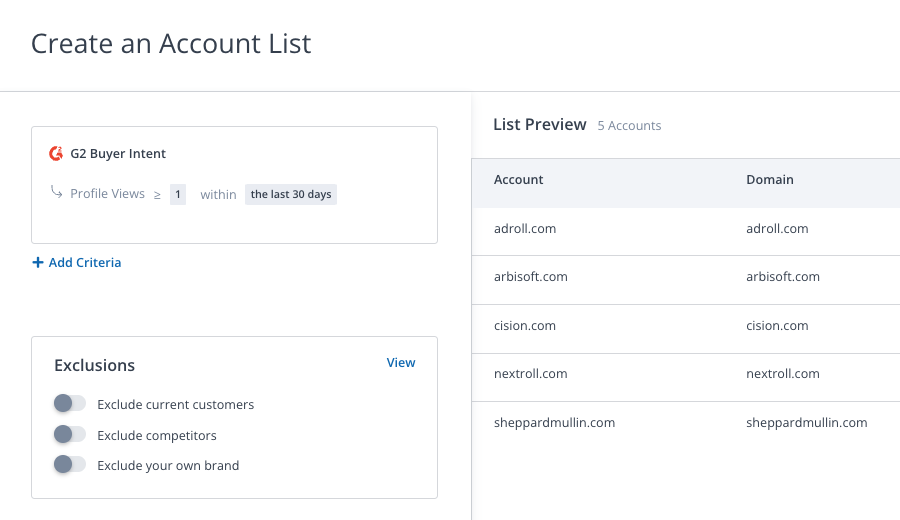
Task: Open the nextroll.com account row
Action: [x=531, y=374]
